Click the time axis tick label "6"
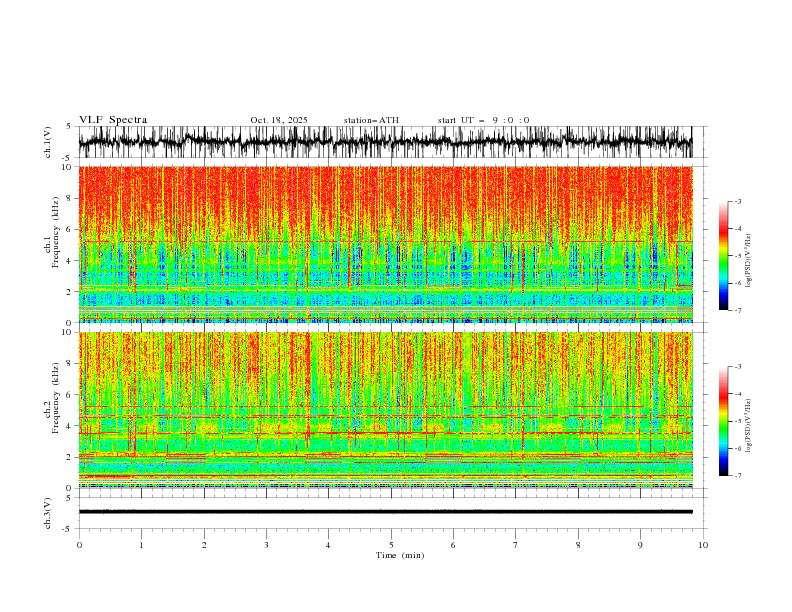 click(453, 545)
